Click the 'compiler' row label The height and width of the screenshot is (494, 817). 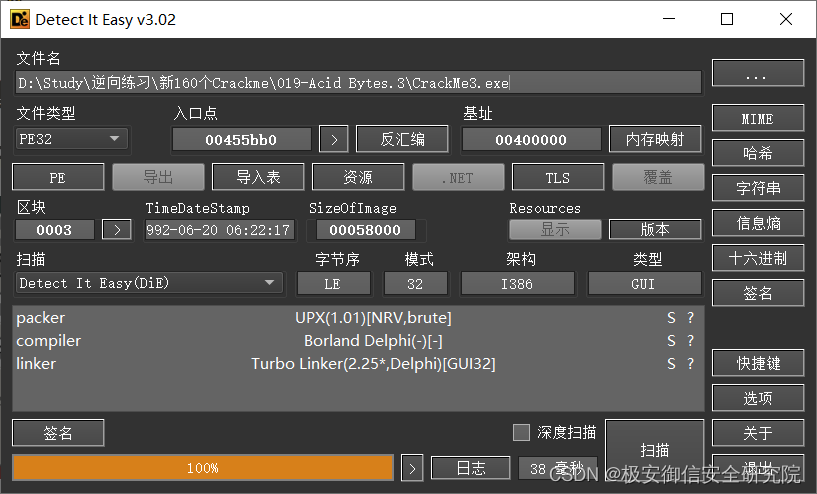click(x=48, y=341)
